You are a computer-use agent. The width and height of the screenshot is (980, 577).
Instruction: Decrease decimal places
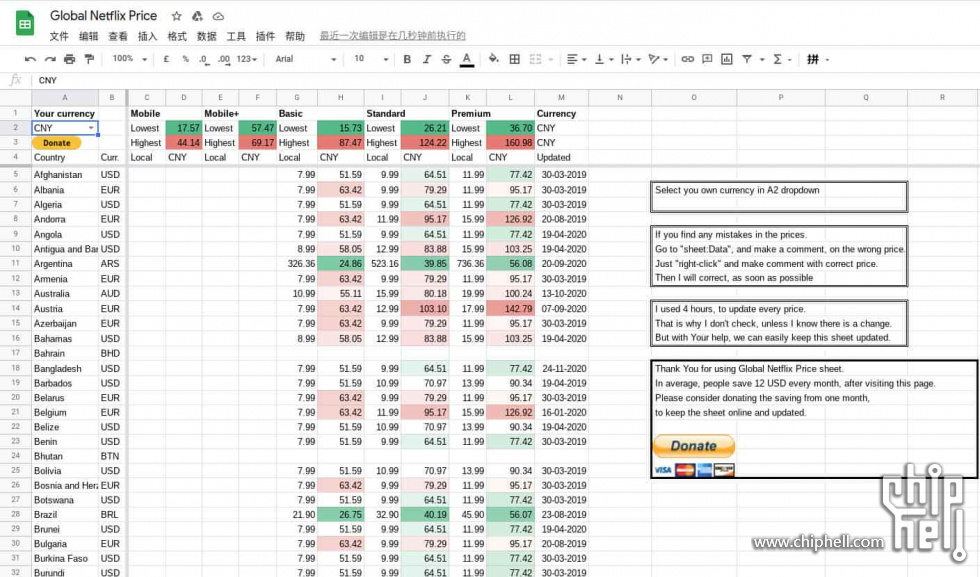click(x=204, y=59)
